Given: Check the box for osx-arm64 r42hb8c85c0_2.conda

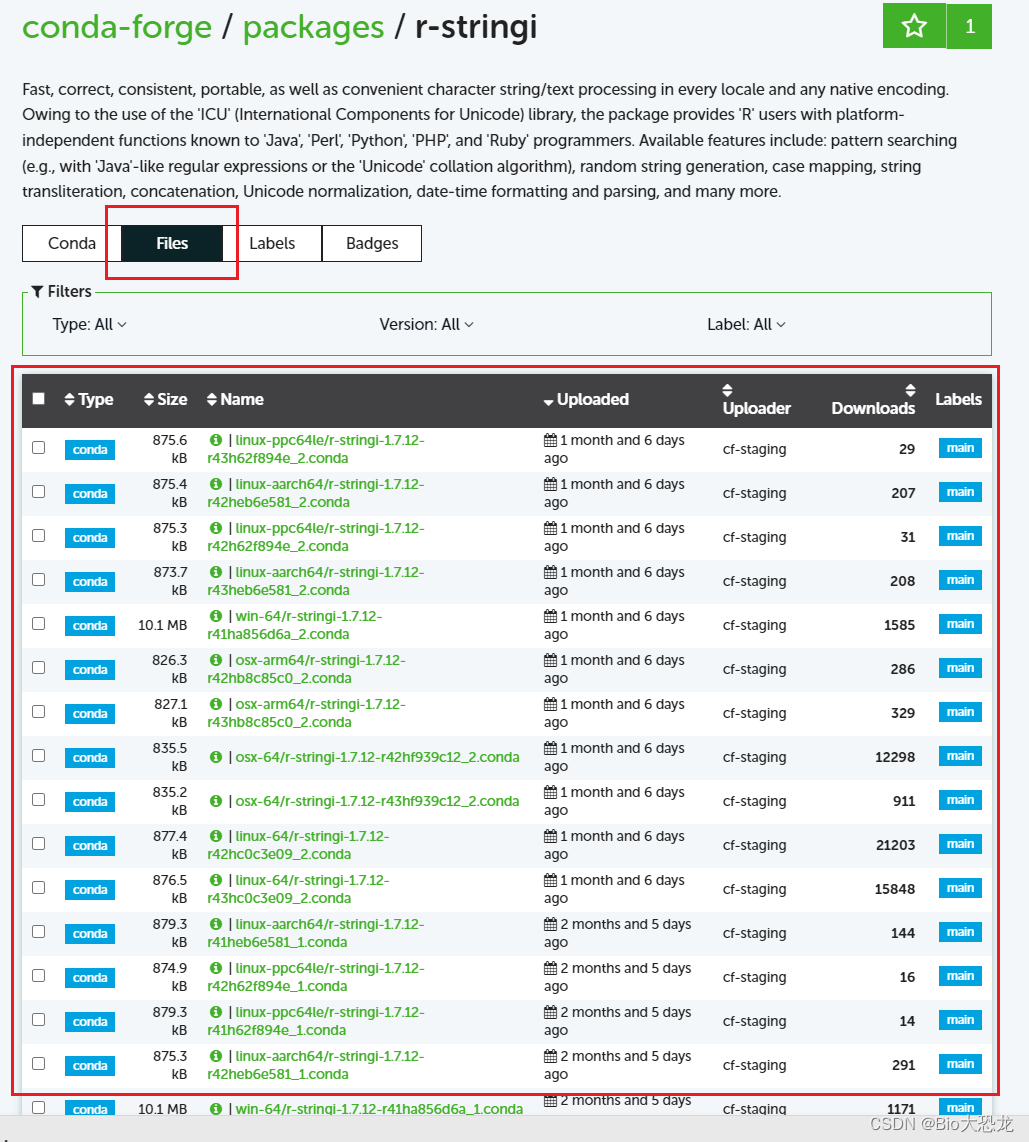Looking at the screenshot, I should click(x=39, y=667).
